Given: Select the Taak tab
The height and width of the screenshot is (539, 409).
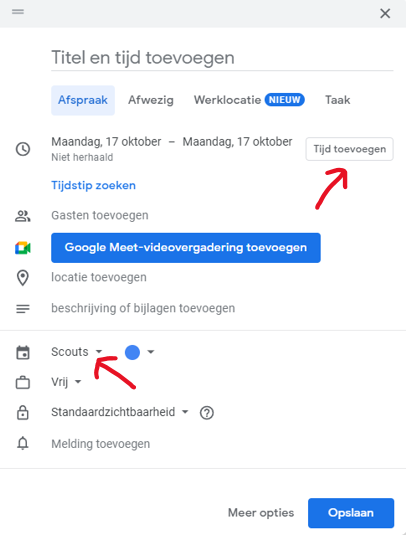Looking at the screenshot, I should pyautogui.click(x=338, y=100).
